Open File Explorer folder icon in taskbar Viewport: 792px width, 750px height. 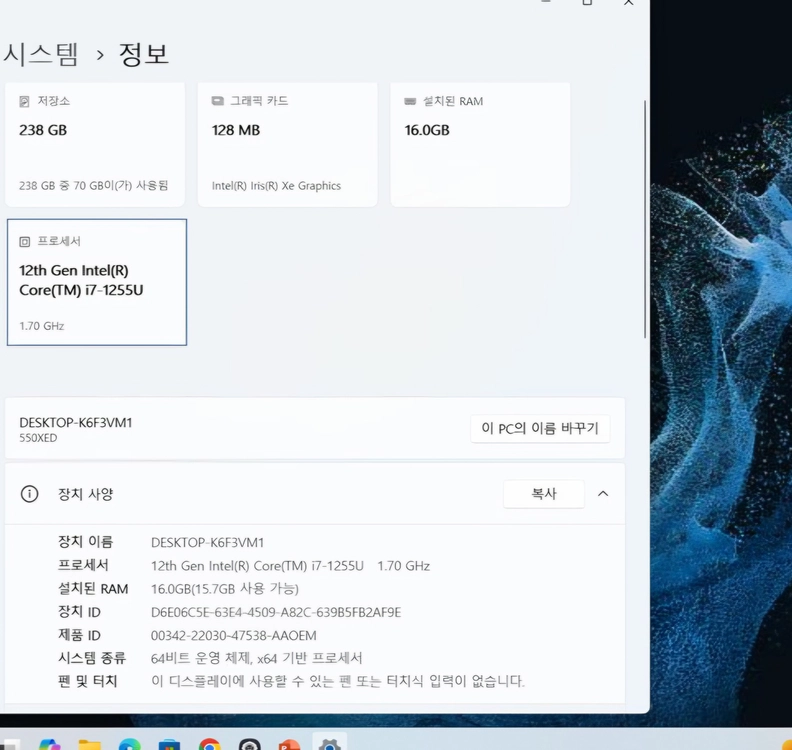click(x=89, y=744)
